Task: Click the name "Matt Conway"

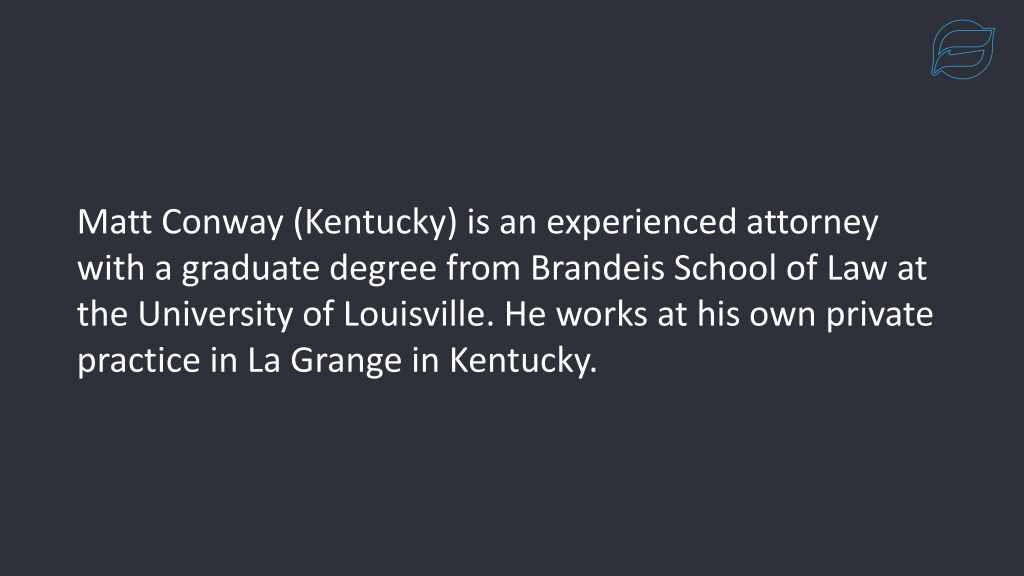Action: (180, 222)
